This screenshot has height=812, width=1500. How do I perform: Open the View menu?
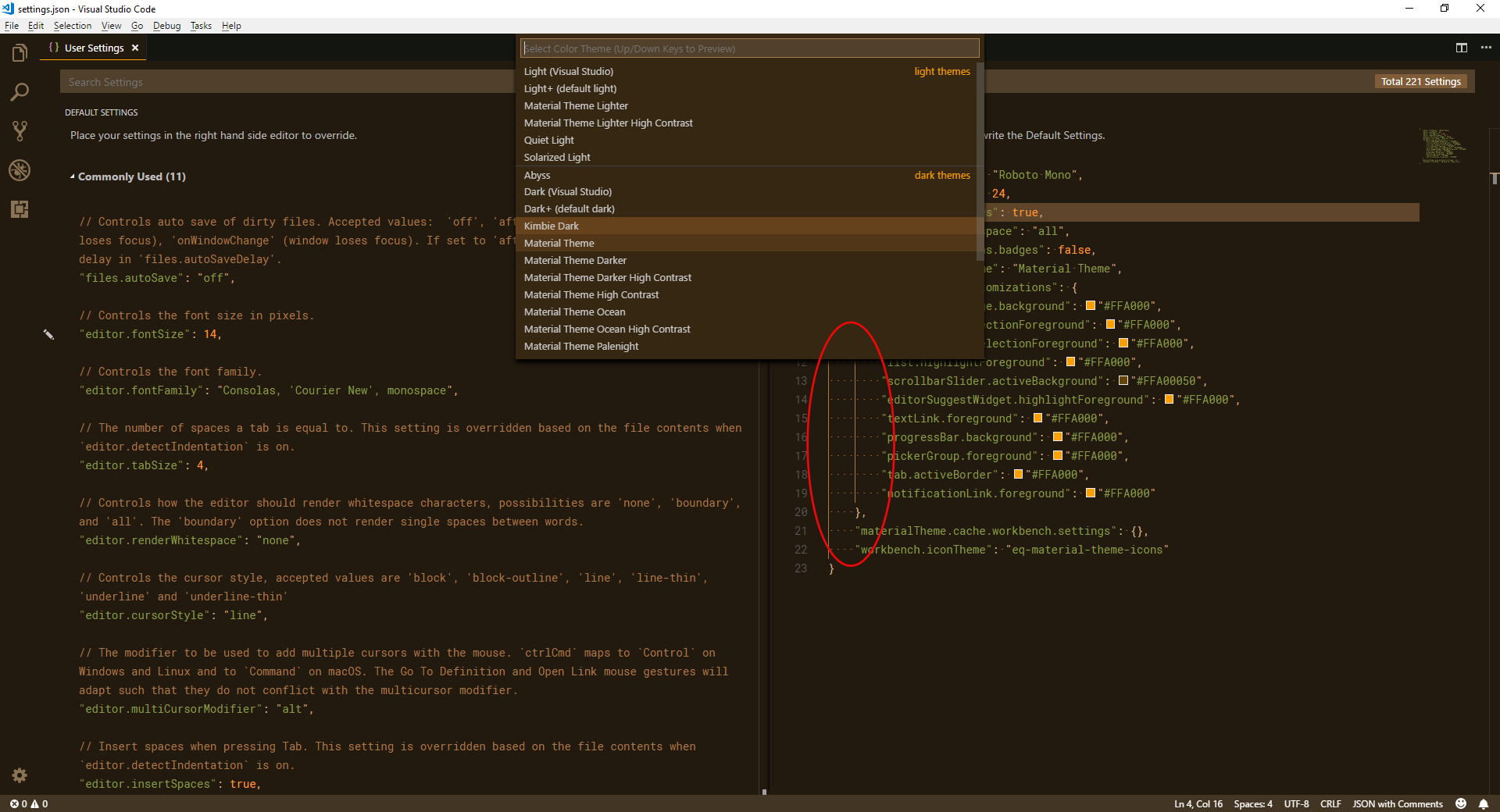112,26
